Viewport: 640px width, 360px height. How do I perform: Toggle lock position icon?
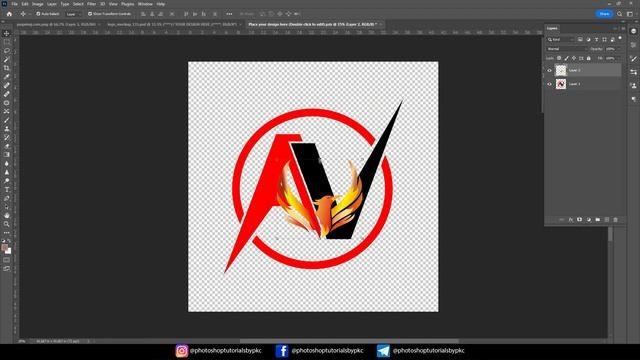pyautogui.click(x=574, y=58)
